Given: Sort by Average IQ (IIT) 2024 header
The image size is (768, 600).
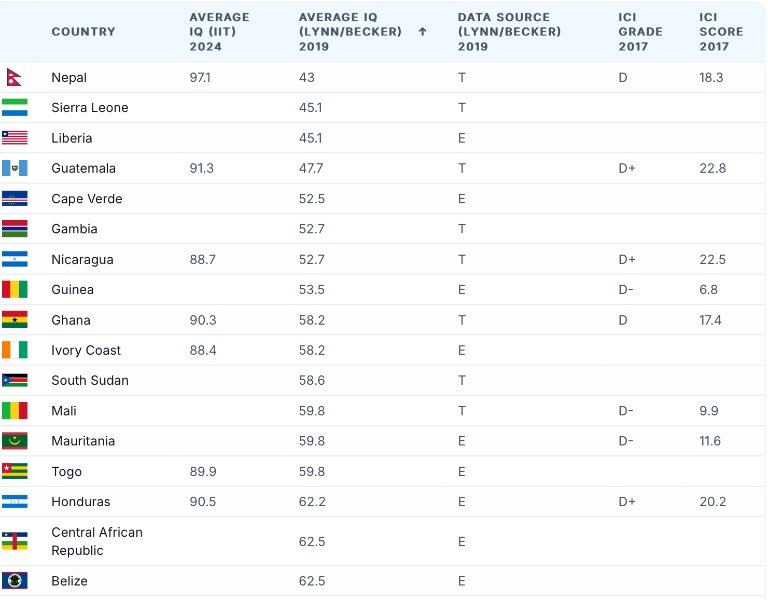Looking at the screenshot, I should [x=219, y=31].
